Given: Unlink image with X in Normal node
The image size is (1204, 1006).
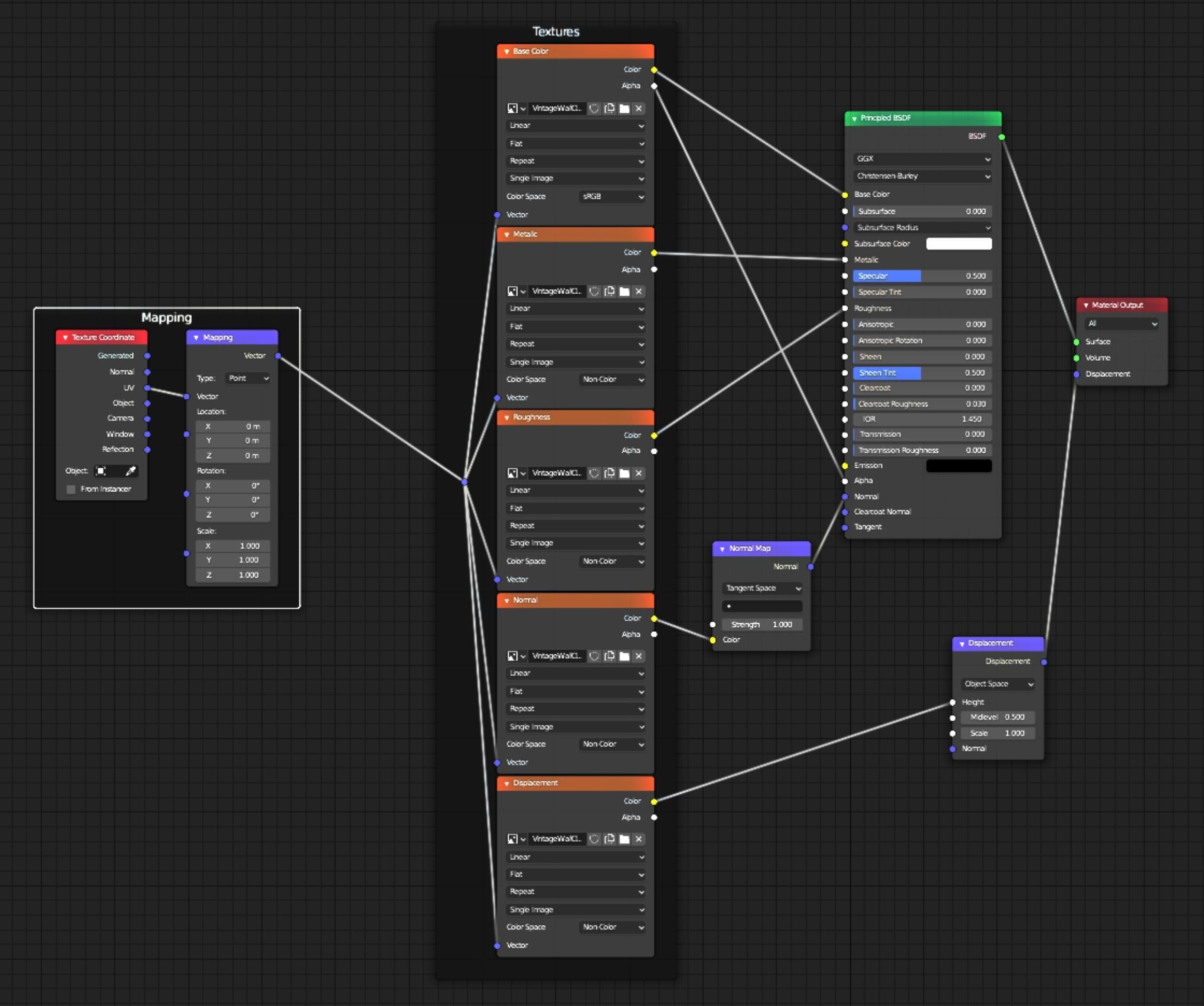Looking at the screenshot, I should [x=638, y=656].
